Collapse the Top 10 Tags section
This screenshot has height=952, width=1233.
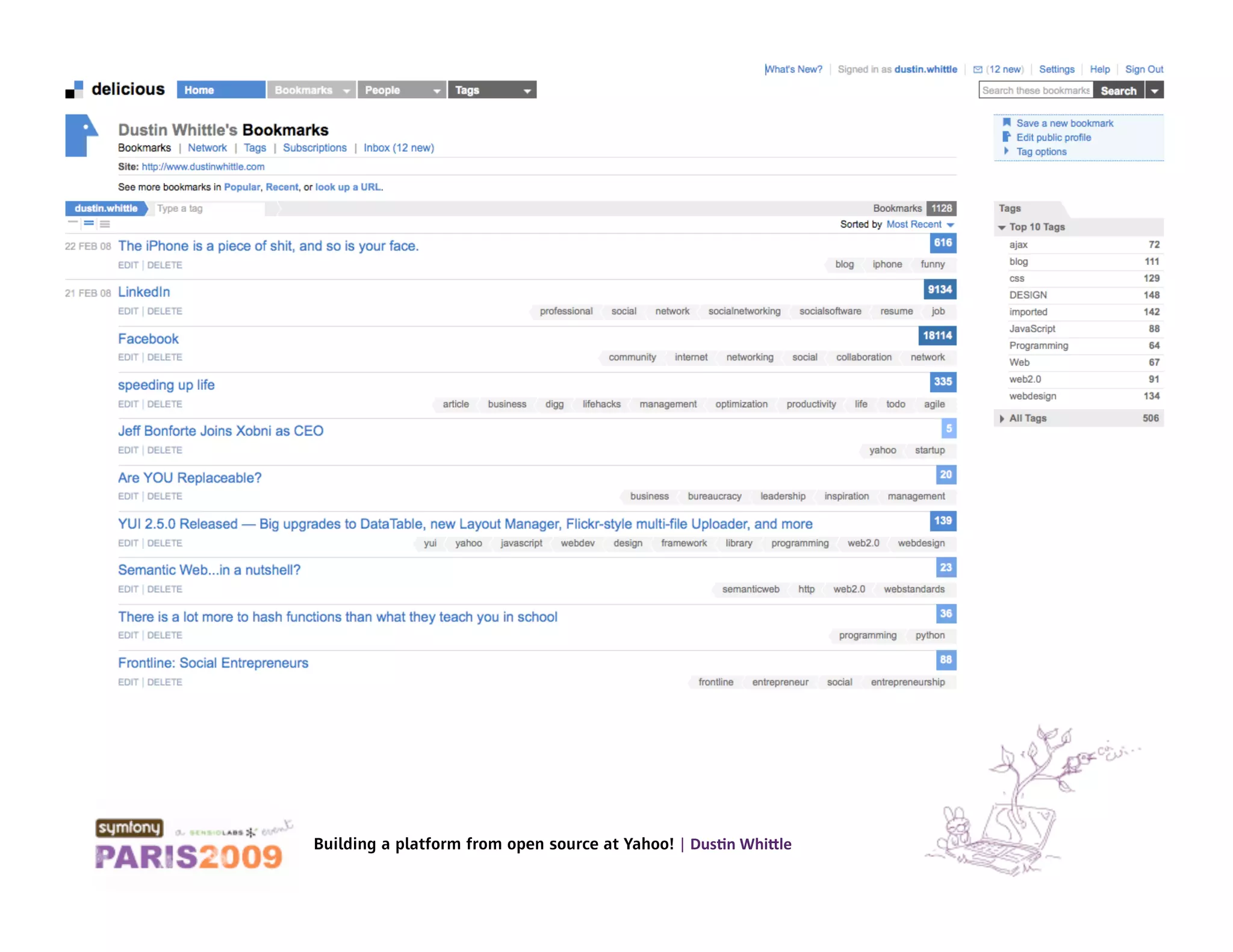[1002, 227]
